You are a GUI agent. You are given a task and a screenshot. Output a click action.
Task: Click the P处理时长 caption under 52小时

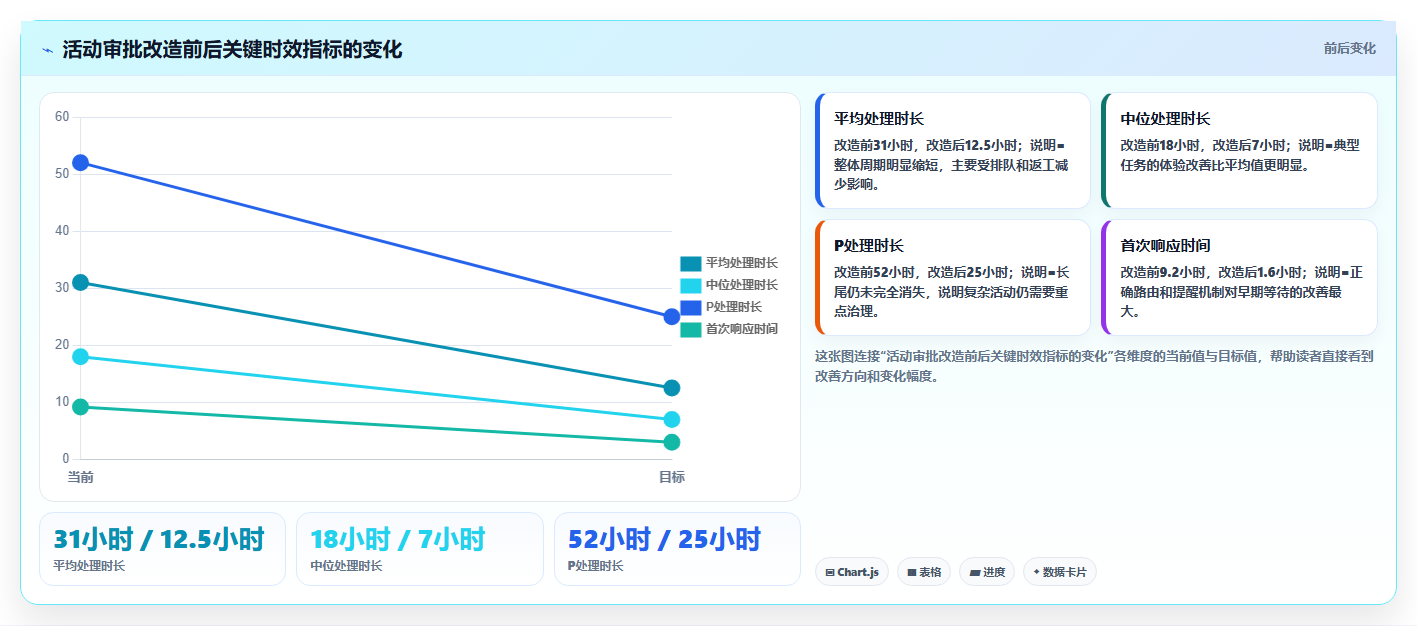point(596,566)
